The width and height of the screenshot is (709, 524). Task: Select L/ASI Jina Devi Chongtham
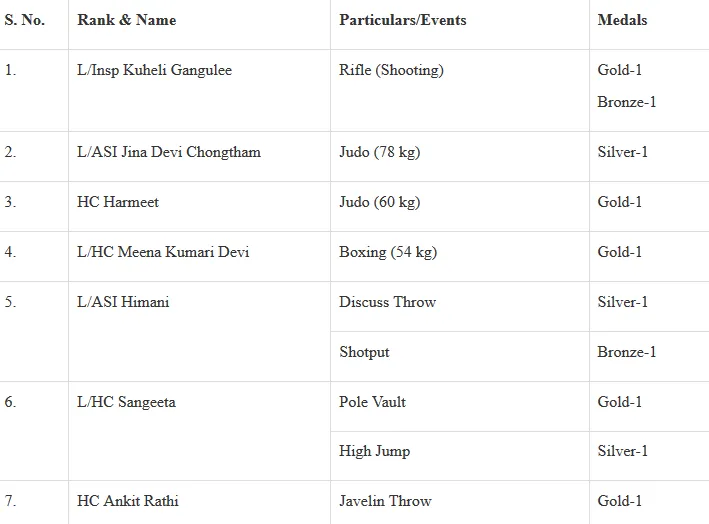[x=168, y=152]
